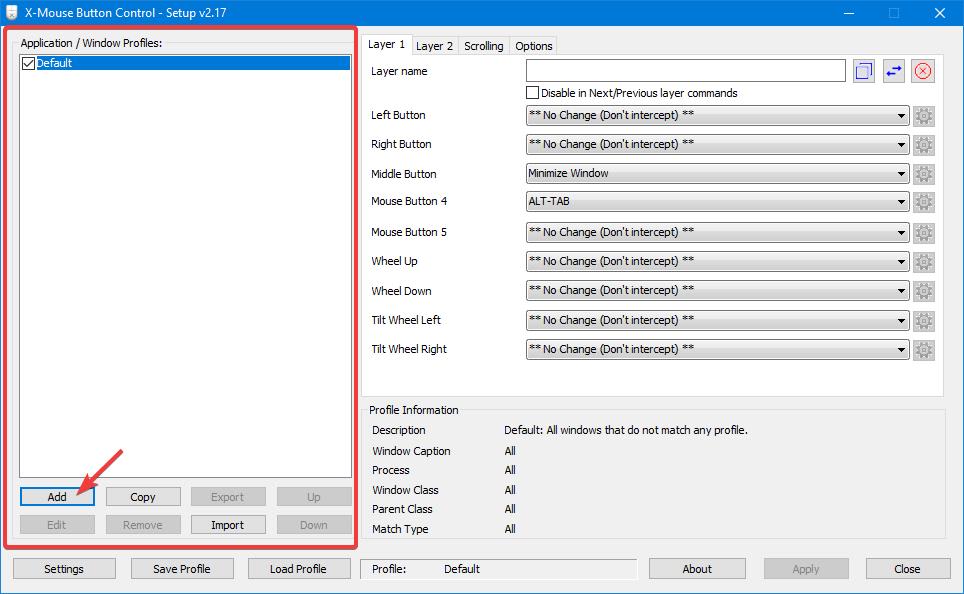This screenshot has width=964, height=594.
Task: Uncheck the Default profile checkbox
Action: pyautogui.click(x=28, y=63)
